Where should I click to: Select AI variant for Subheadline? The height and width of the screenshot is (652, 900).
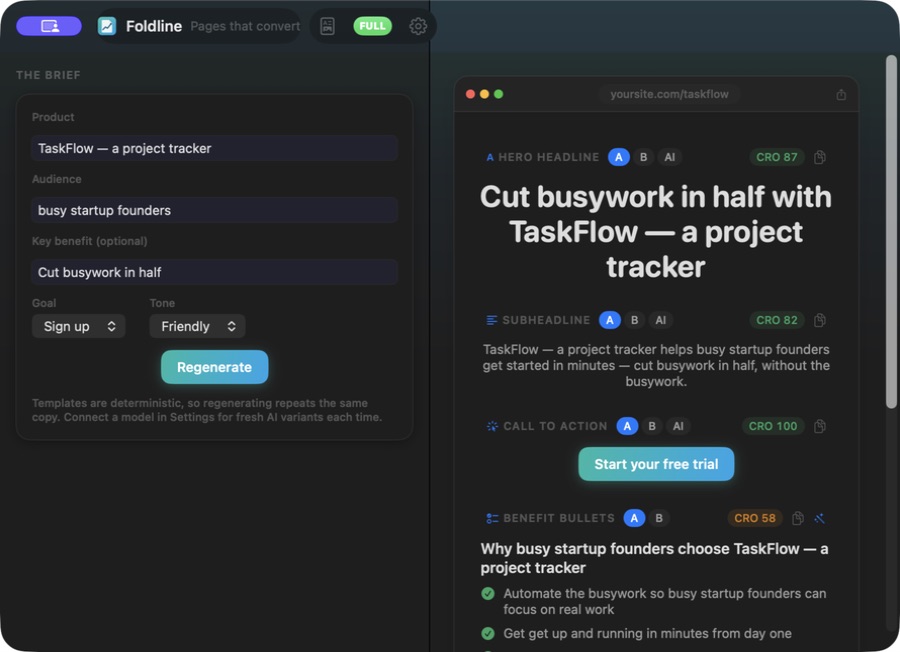(661, 320)
